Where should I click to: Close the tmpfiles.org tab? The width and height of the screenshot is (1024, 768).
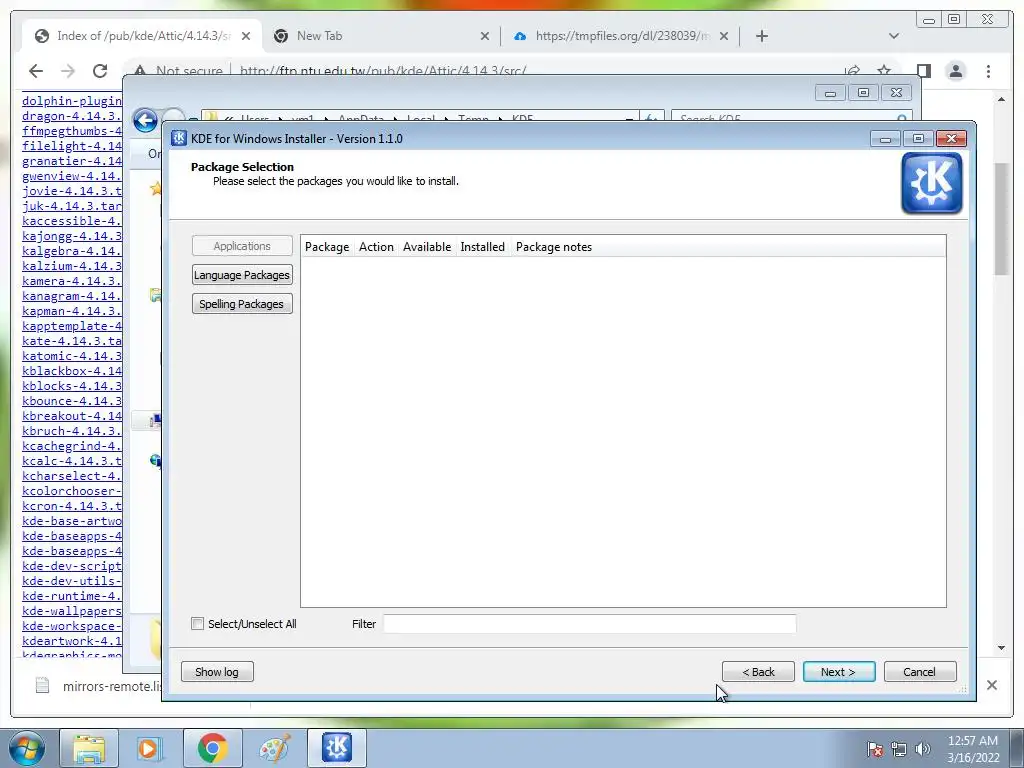tap(724, 37)
